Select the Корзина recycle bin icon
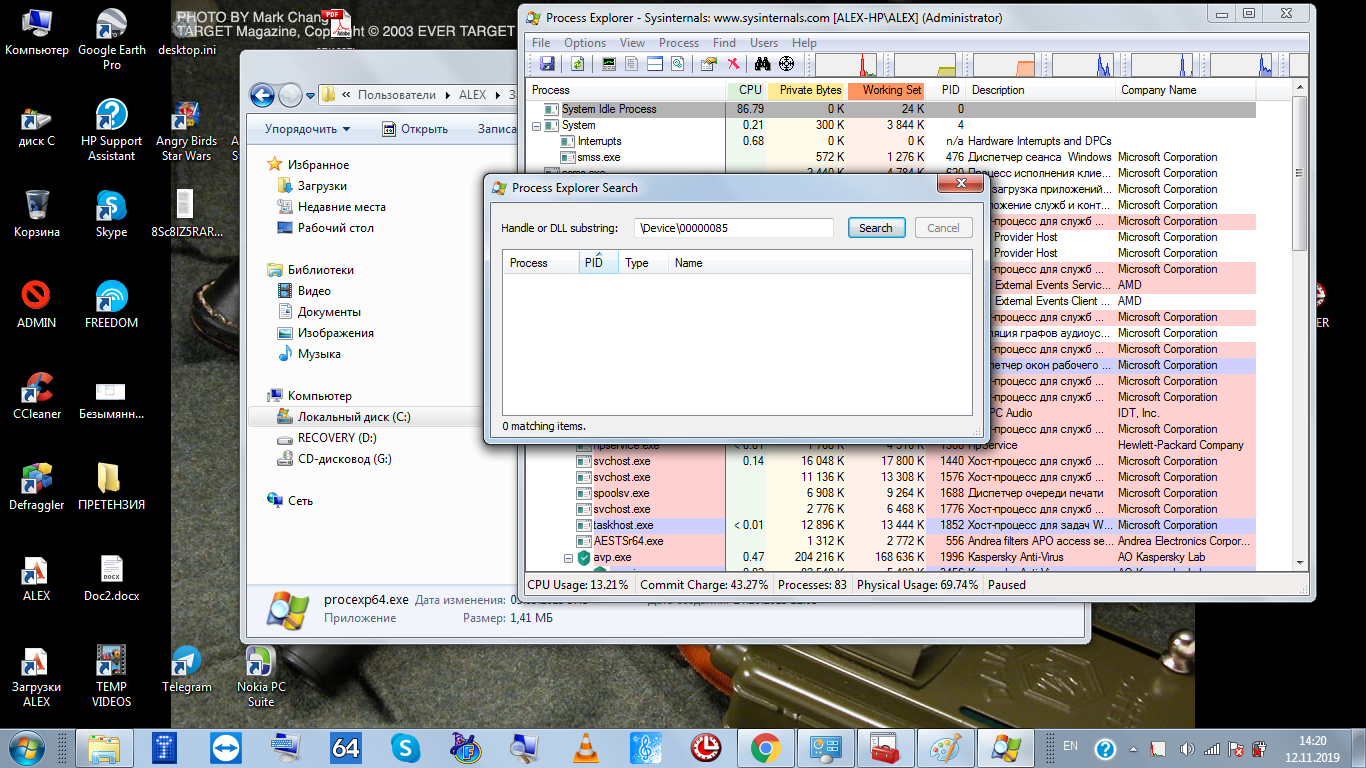 coord(37,214)
